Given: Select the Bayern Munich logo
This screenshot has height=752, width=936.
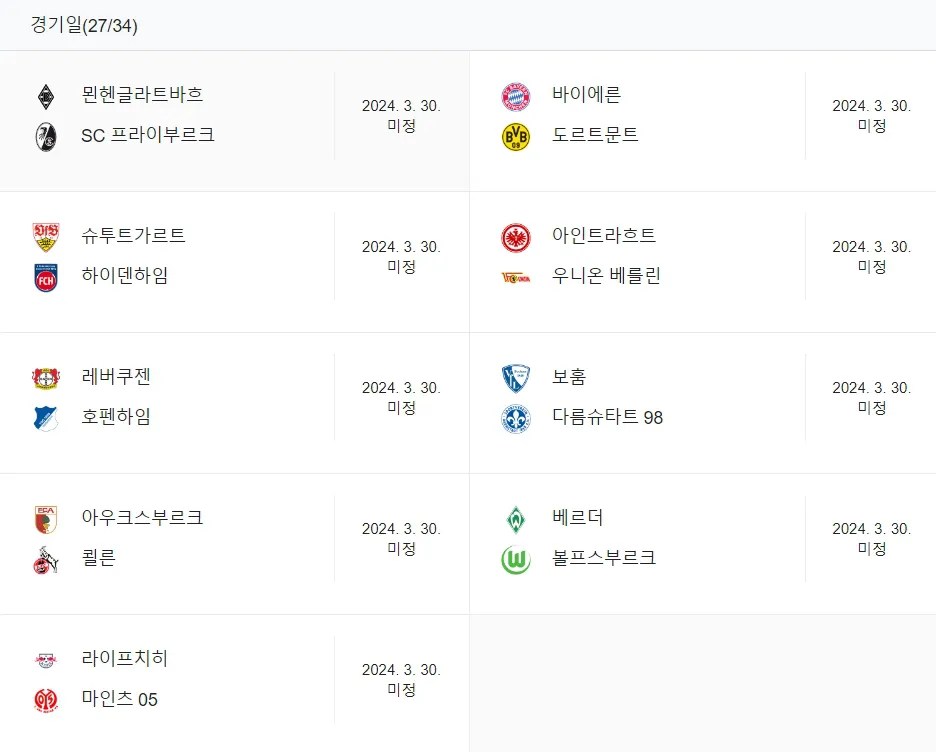Looking at the screenshot, I should click(516, 97).
